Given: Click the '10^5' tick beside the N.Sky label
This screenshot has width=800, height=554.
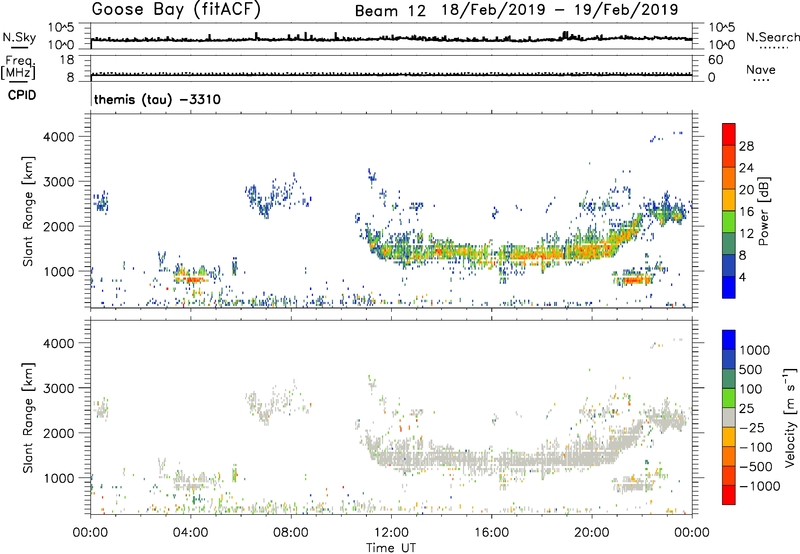Looking at the screenshot, I should (x=62, y=28).
